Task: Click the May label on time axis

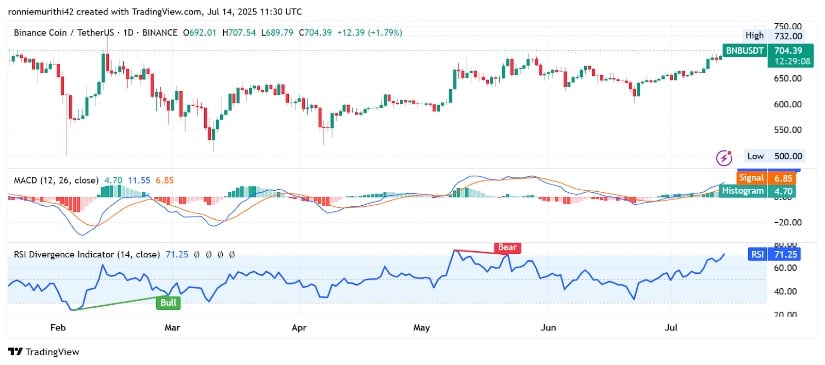Action: 422,328
